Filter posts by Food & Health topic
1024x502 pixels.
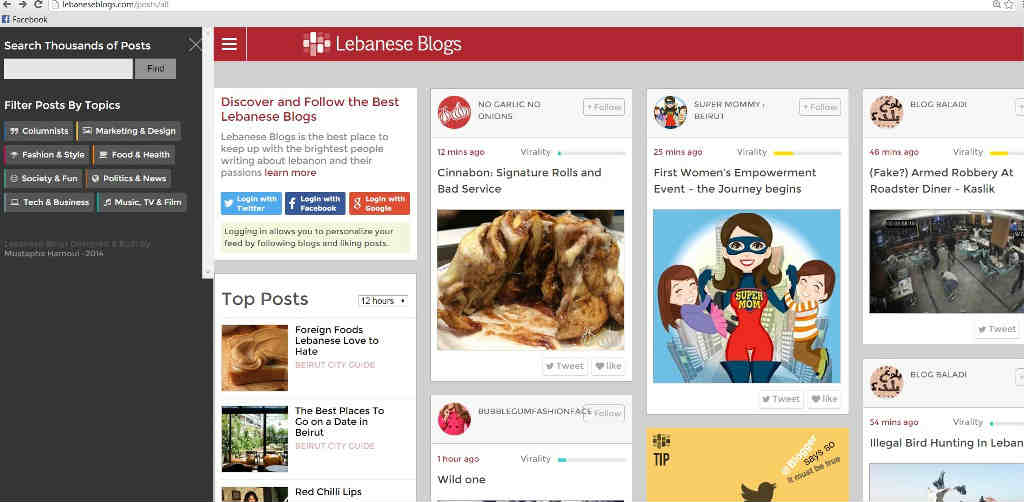coord(134,155)
